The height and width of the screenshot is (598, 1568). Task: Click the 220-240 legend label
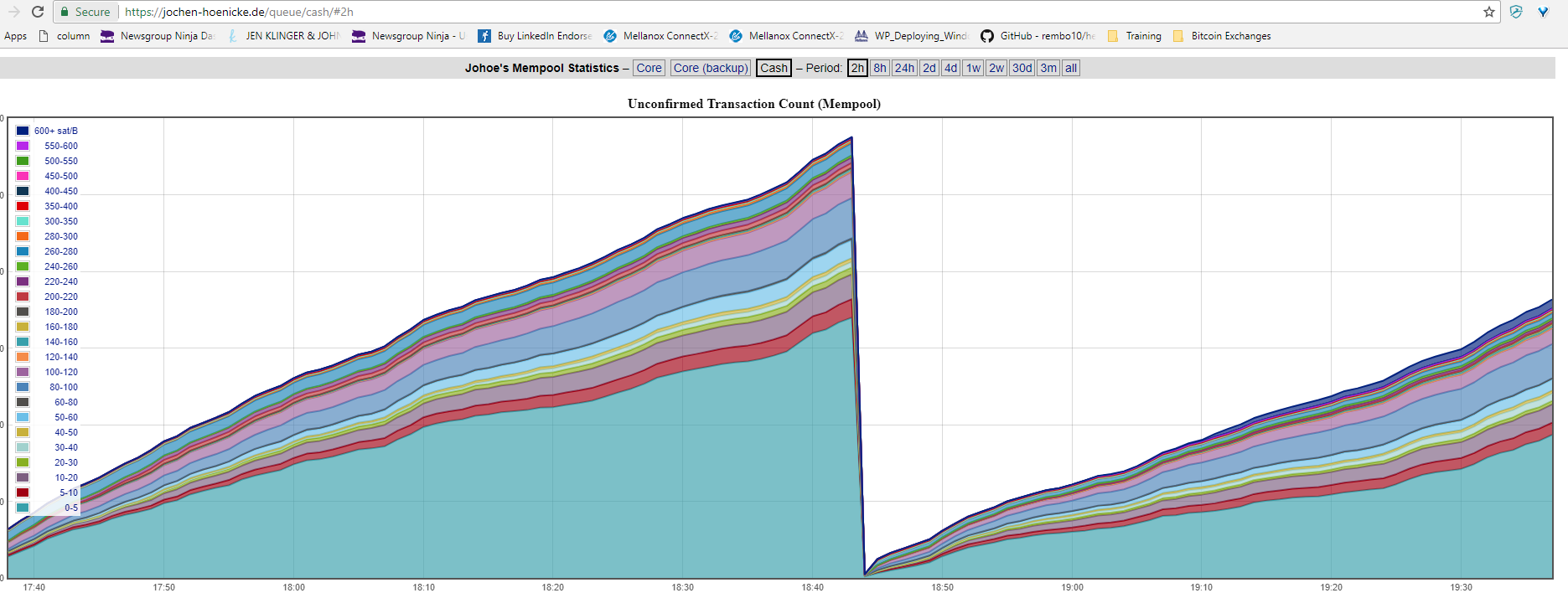61,281
